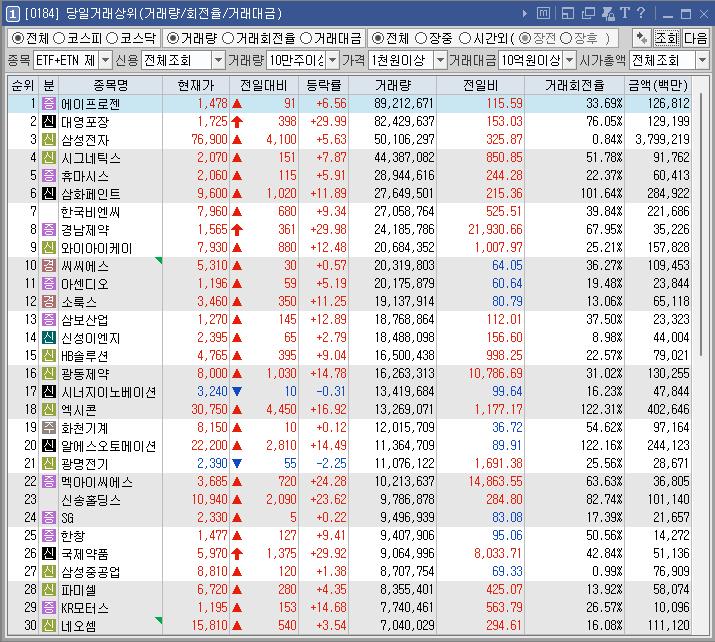The height and width of the screenshot is (642, 715).
Task: Select the 신송홀딩스 stock name
Action: point(91,500)
